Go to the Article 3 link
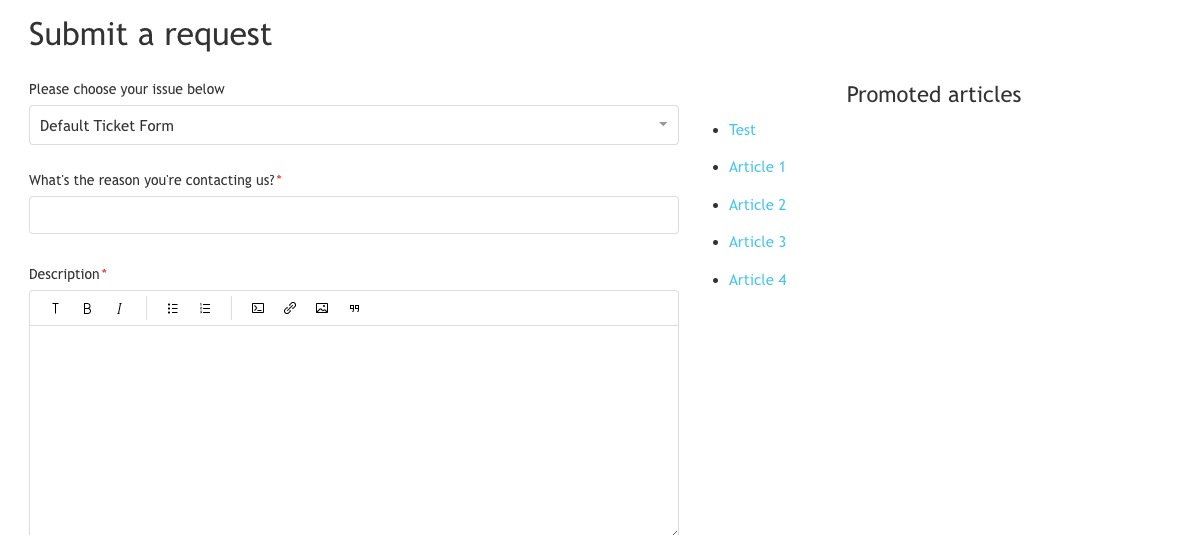The height and width of the screenshot is (535, 1200). point(757,242)
